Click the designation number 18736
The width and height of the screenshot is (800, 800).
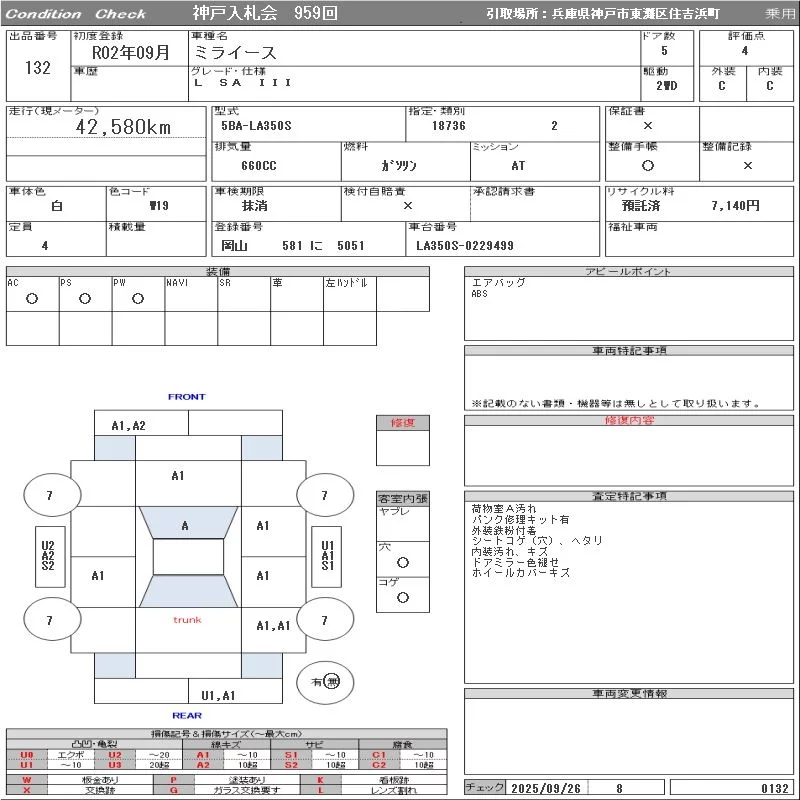pyautogui.click(x=448, y=126)
